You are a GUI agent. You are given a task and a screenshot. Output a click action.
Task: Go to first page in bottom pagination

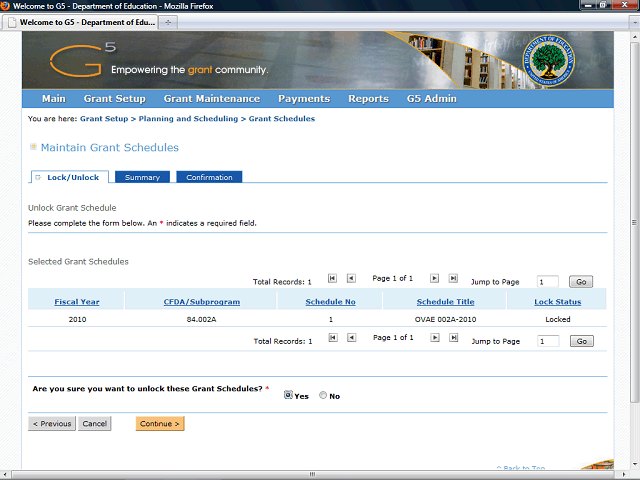pyautogui.click(x=333, y=338)
